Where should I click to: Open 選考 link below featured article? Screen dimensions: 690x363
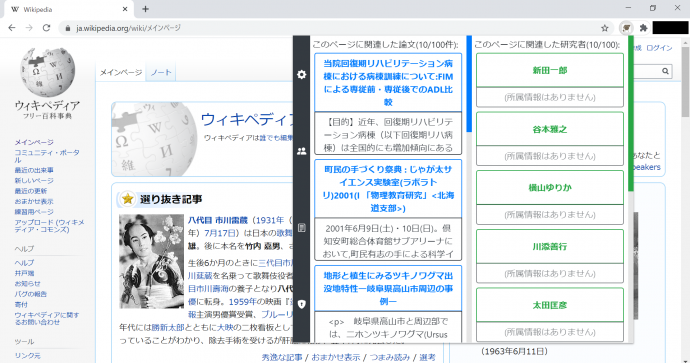pos(427,358)
